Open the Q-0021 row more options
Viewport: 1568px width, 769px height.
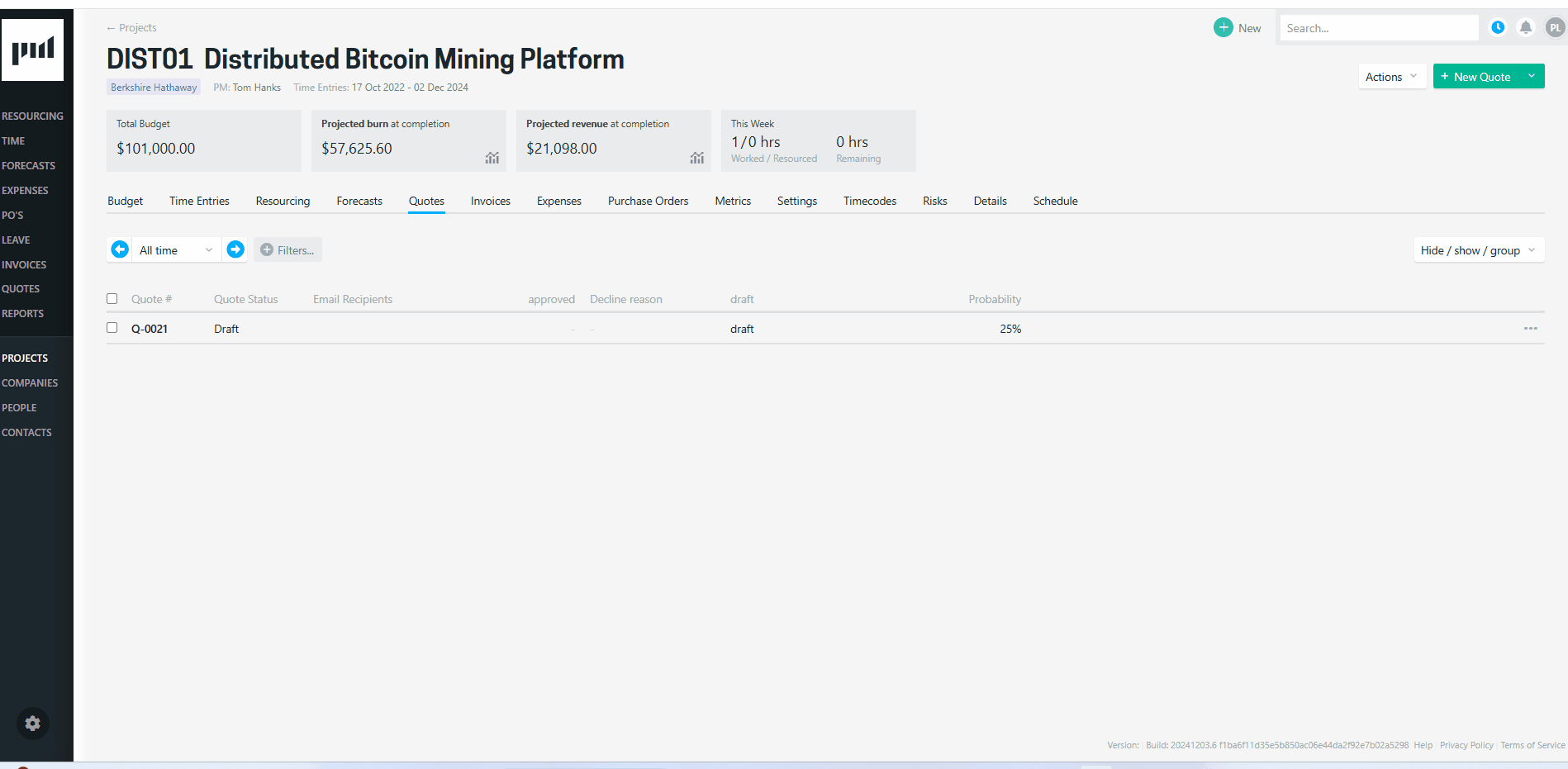point(1531,329)
